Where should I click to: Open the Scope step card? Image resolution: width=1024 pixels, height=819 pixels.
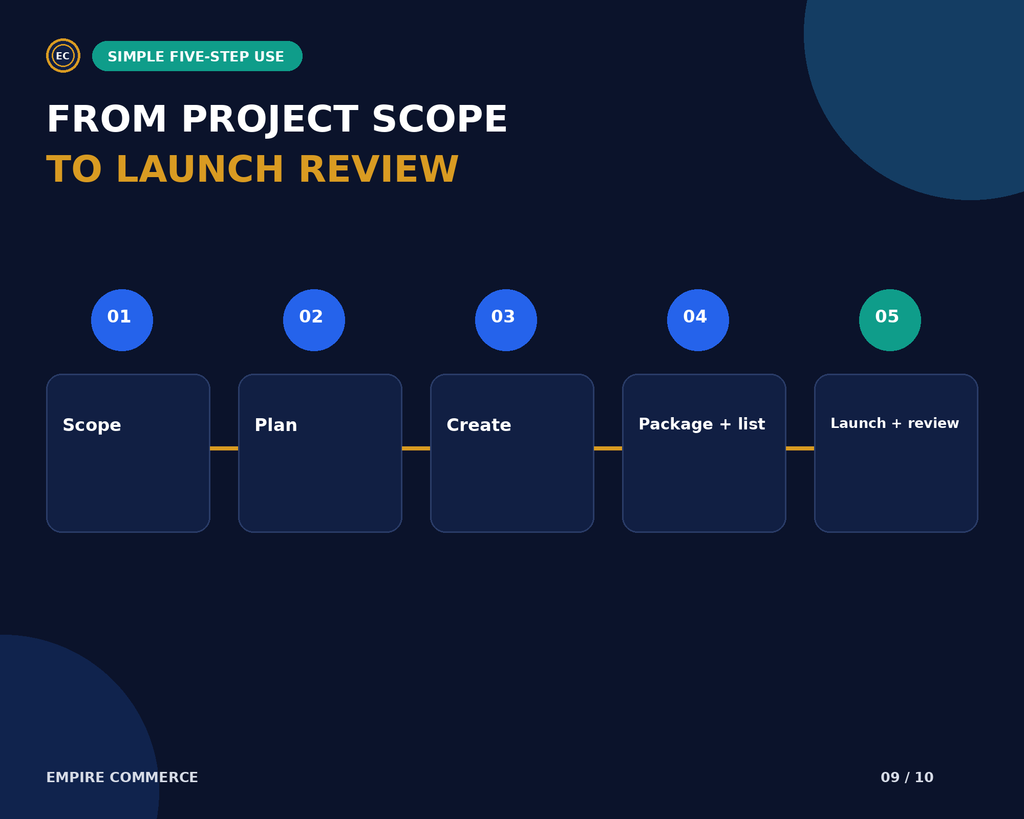[x=128, y=453]
